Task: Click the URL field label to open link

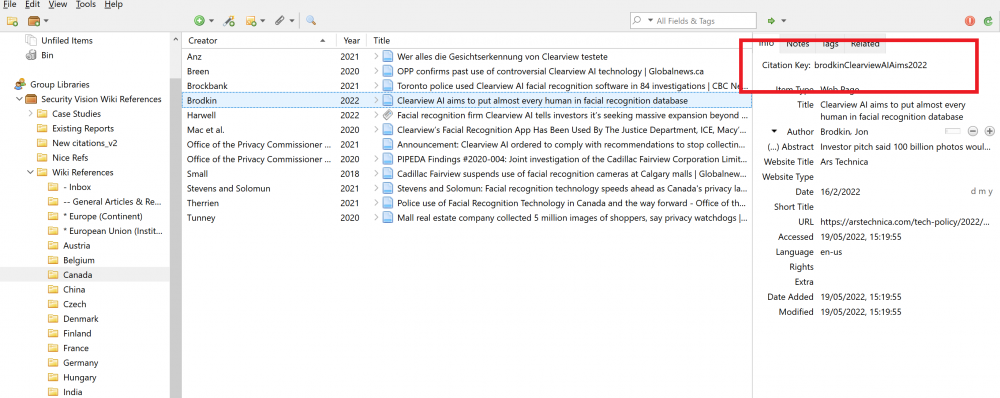Action: pyautogui.click(x=806, y=222)
